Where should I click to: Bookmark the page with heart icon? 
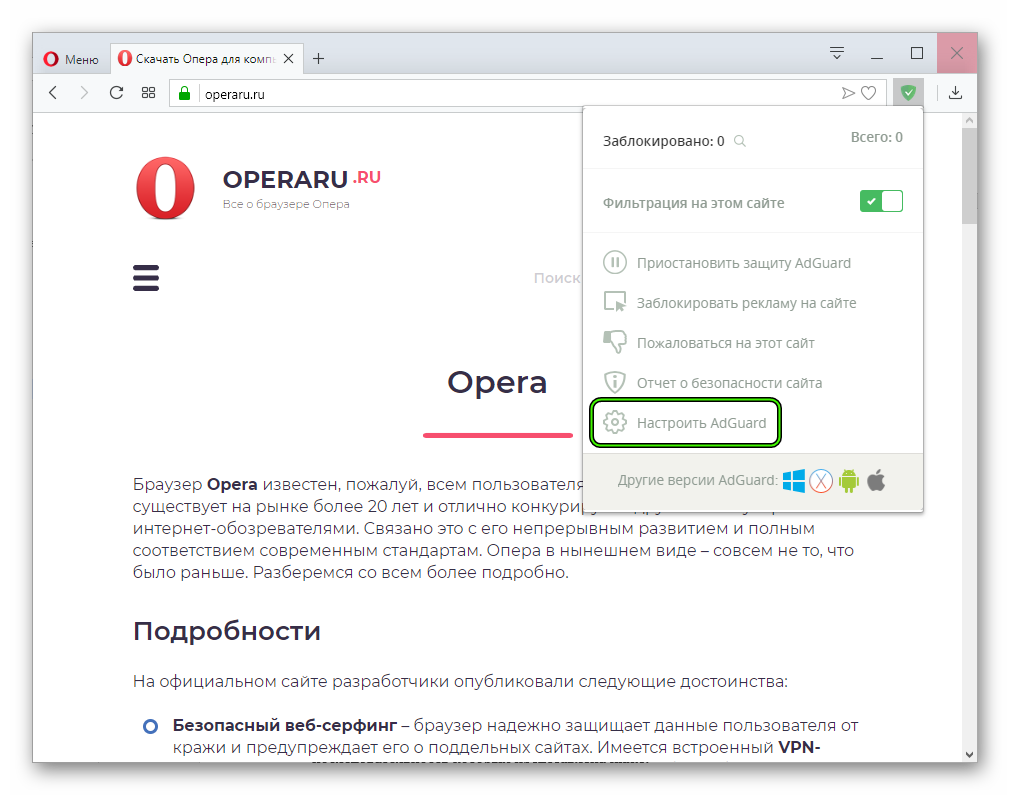tap(868, 93)
